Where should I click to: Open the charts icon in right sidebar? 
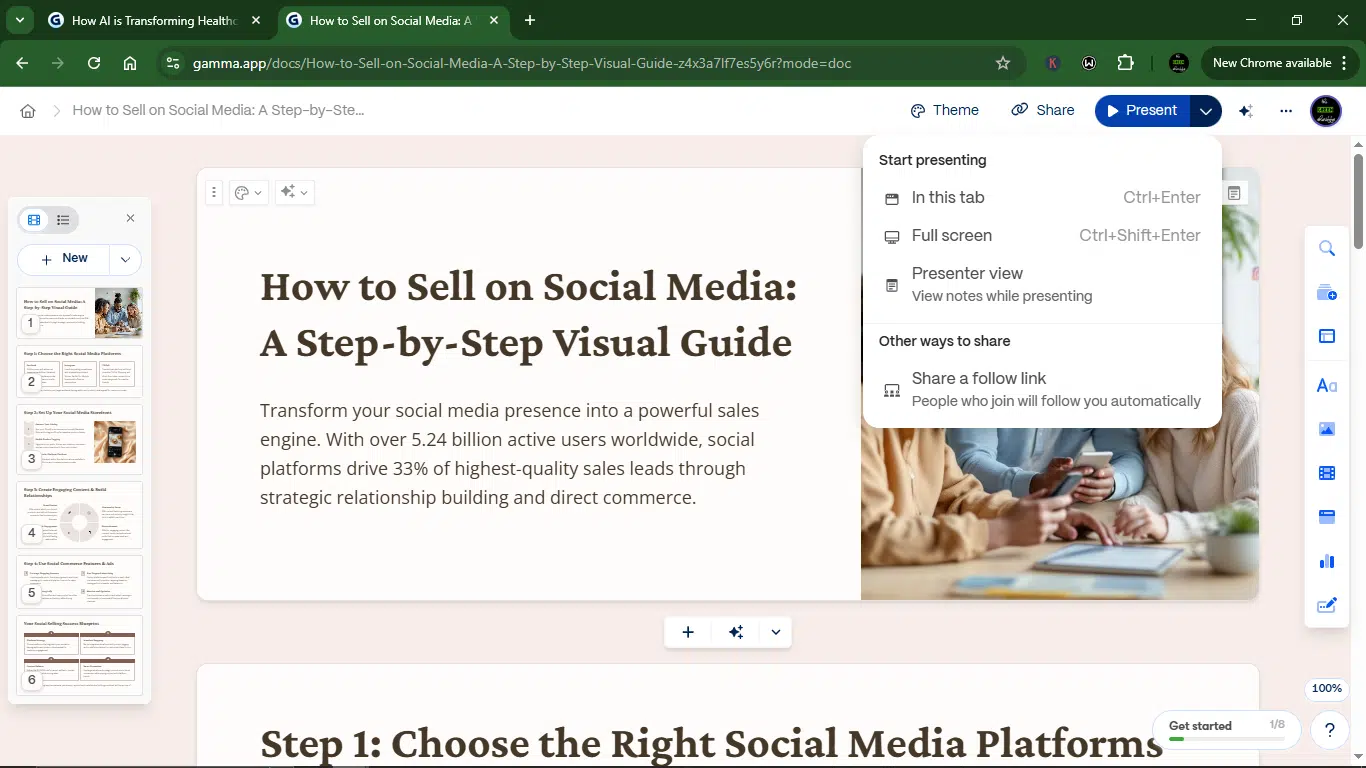1327,561
